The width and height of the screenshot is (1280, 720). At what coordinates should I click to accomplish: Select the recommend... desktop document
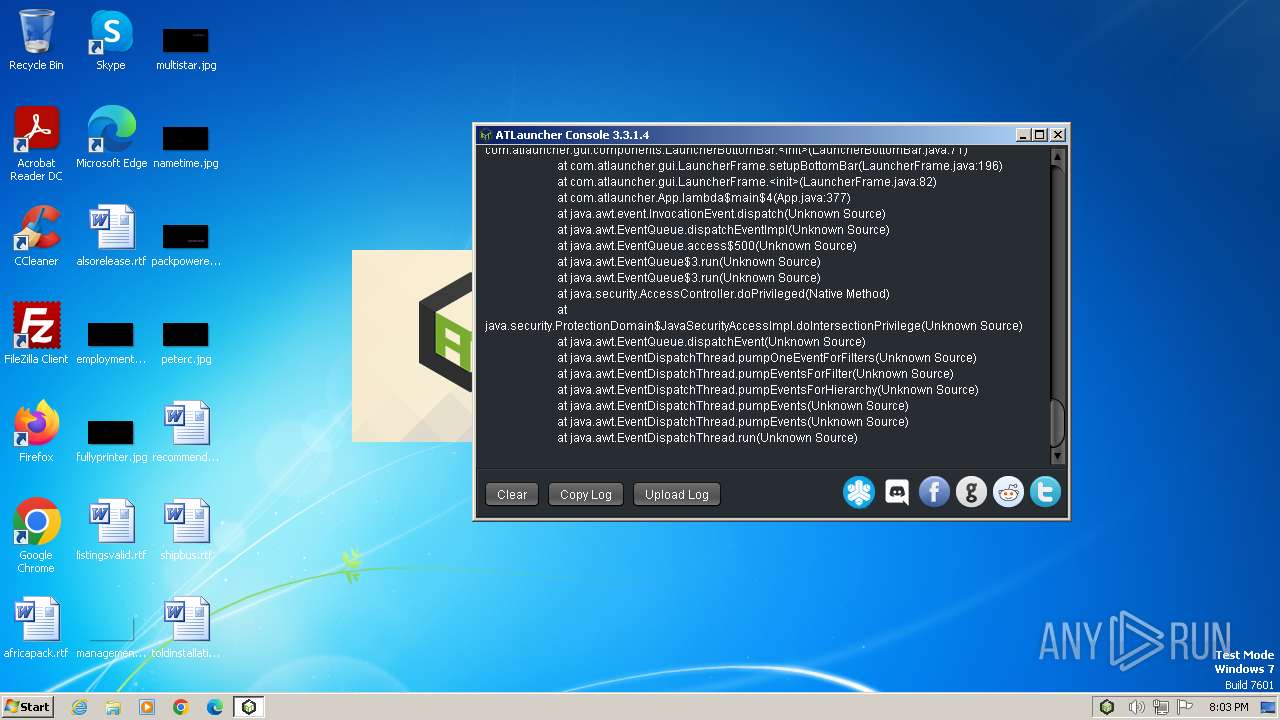pos(186,432)
